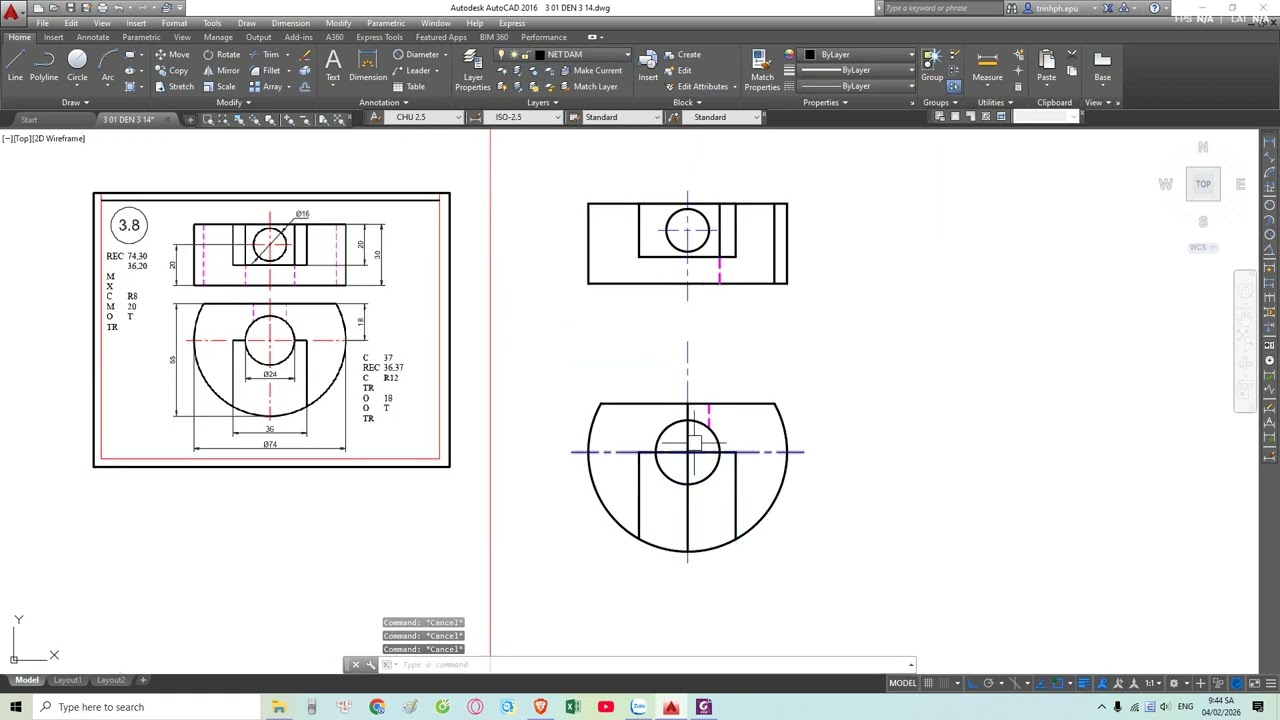Viewport: 1280px width, 720px height.
Task: Click the Make Current button
Action: [591, 71]
